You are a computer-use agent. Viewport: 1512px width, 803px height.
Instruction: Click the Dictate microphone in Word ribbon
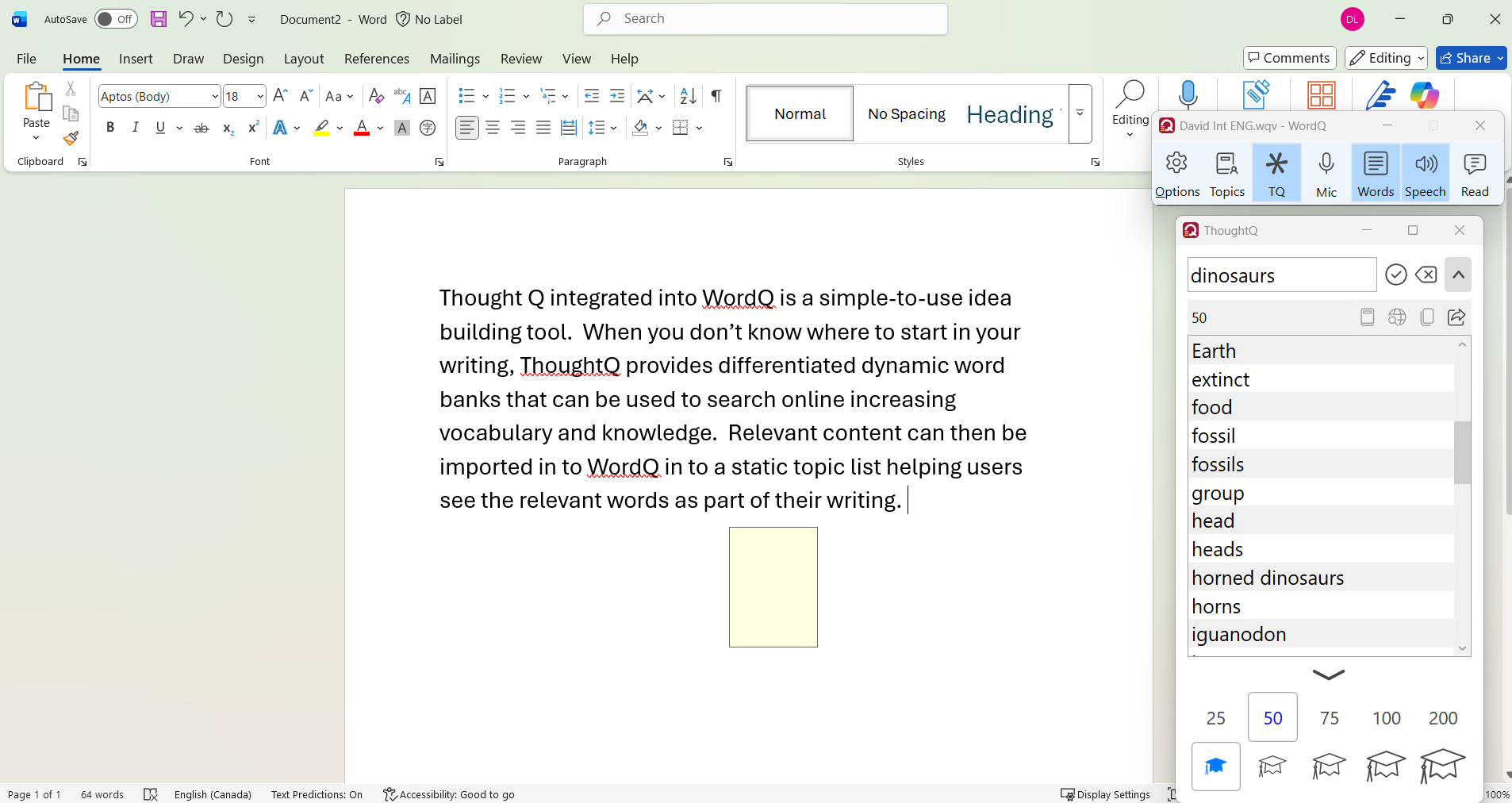(1188, 95)
